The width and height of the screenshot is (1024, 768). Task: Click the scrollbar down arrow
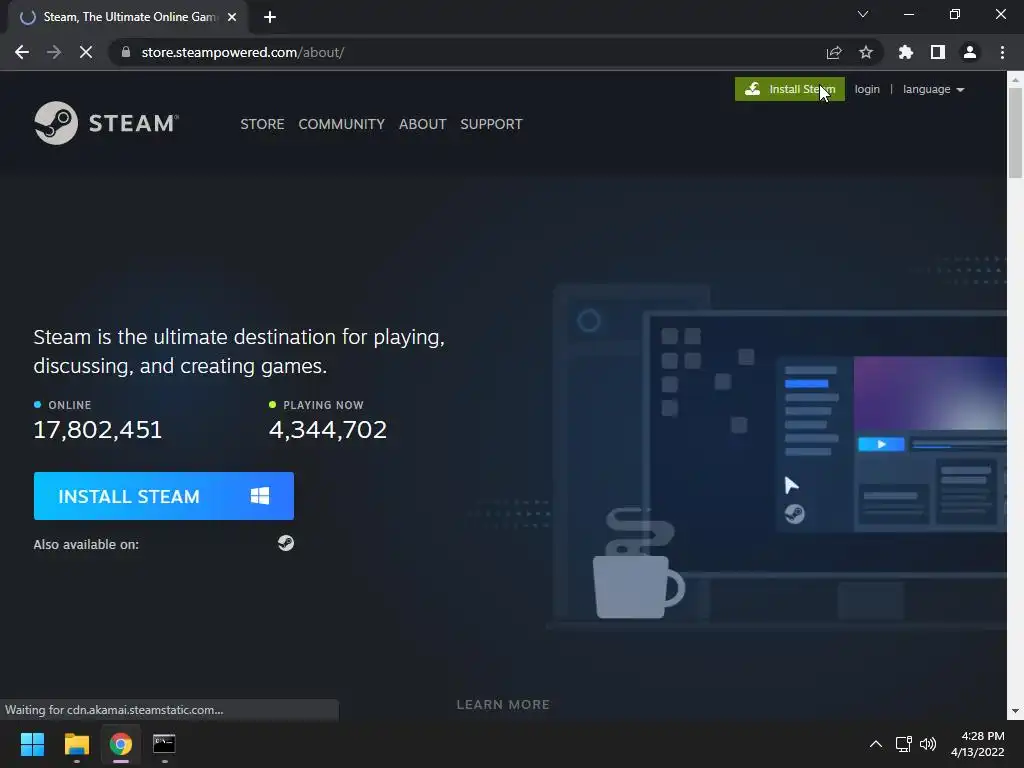tap(1015, 711)
